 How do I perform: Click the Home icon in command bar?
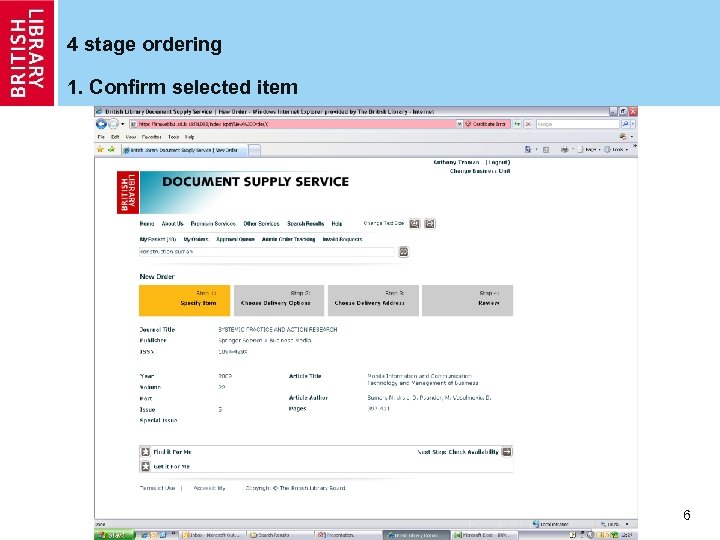(528, 149)
